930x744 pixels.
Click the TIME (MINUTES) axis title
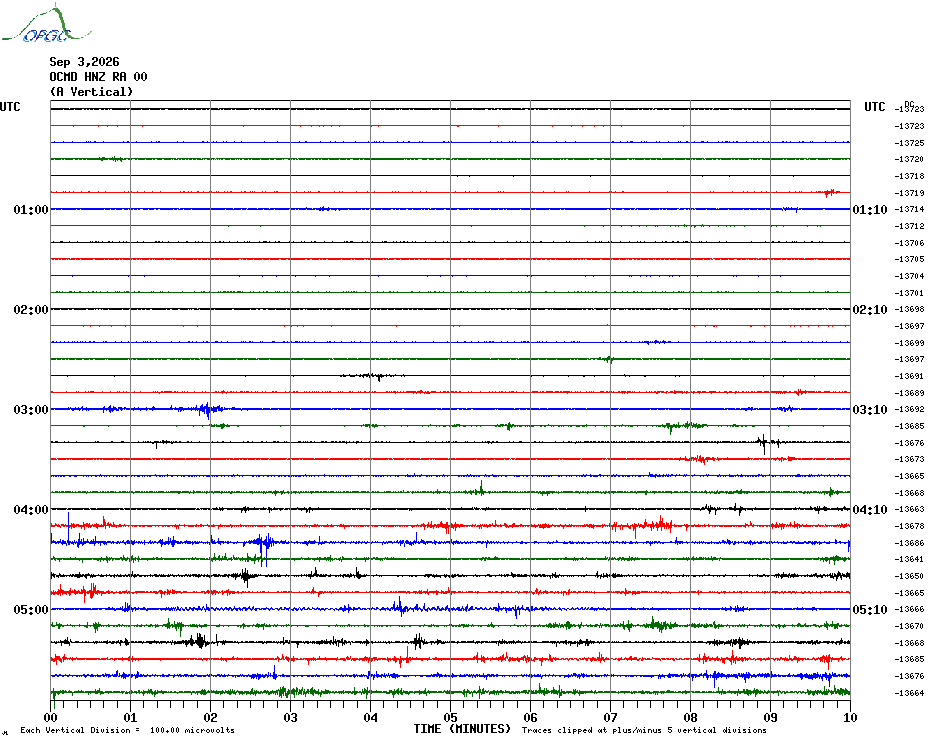pyautogui.click(x=462, y=729)
